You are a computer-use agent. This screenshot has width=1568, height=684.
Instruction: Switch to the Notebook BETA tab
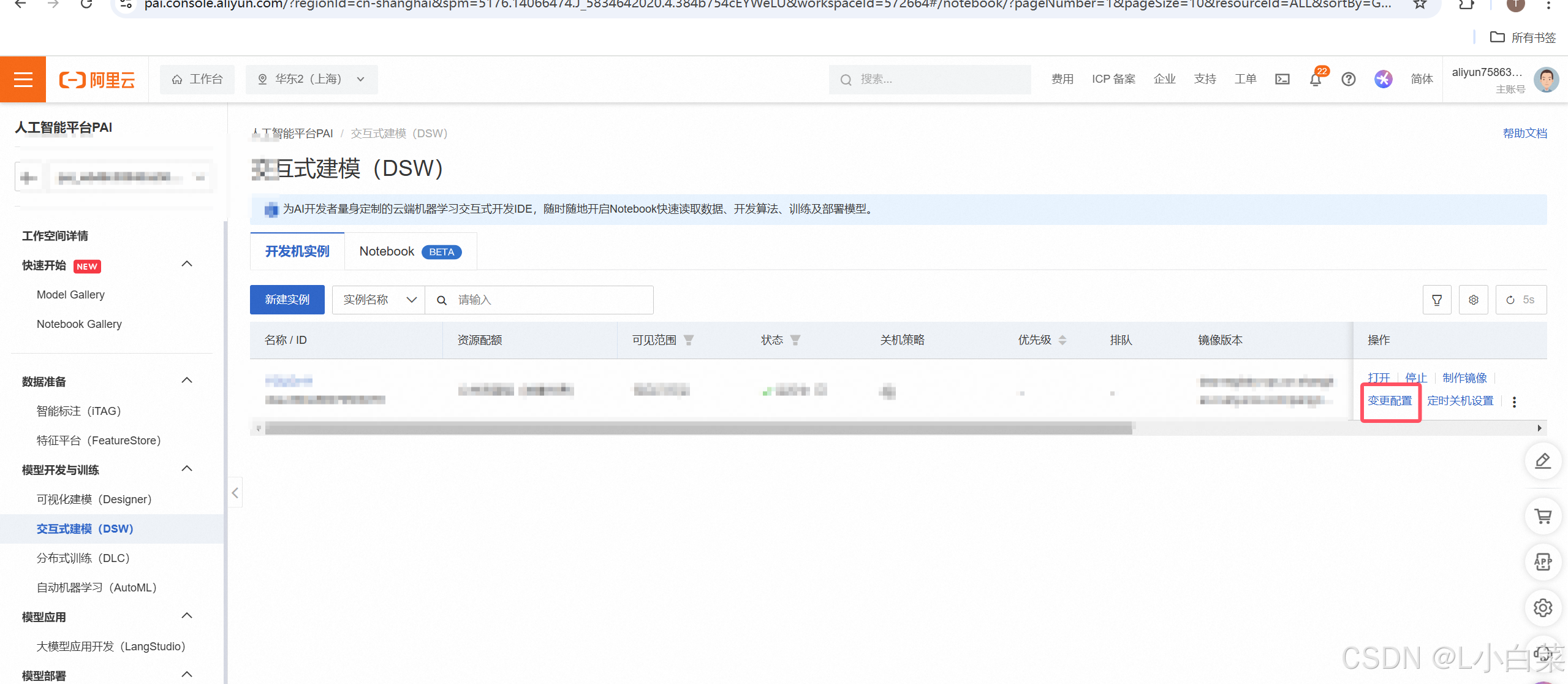point(410,251)
